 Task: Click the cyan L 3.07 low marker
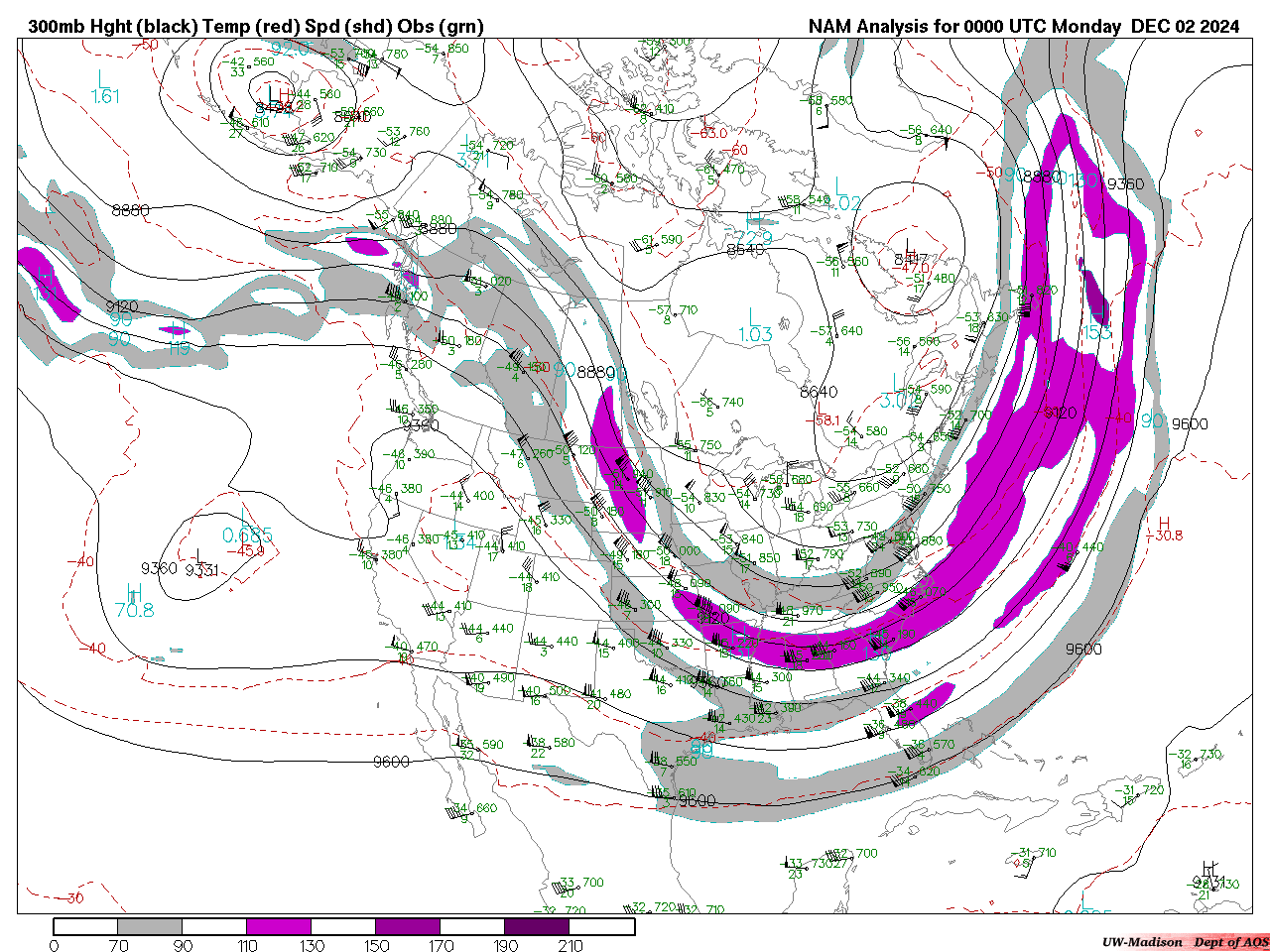click(898, 393)
